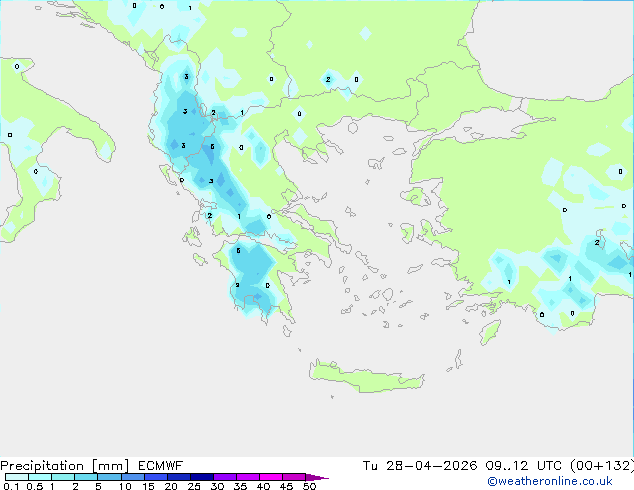Select the 45–50 mm legend swatch
Viewport: 634px width, 490px height.
coord(294,477)
